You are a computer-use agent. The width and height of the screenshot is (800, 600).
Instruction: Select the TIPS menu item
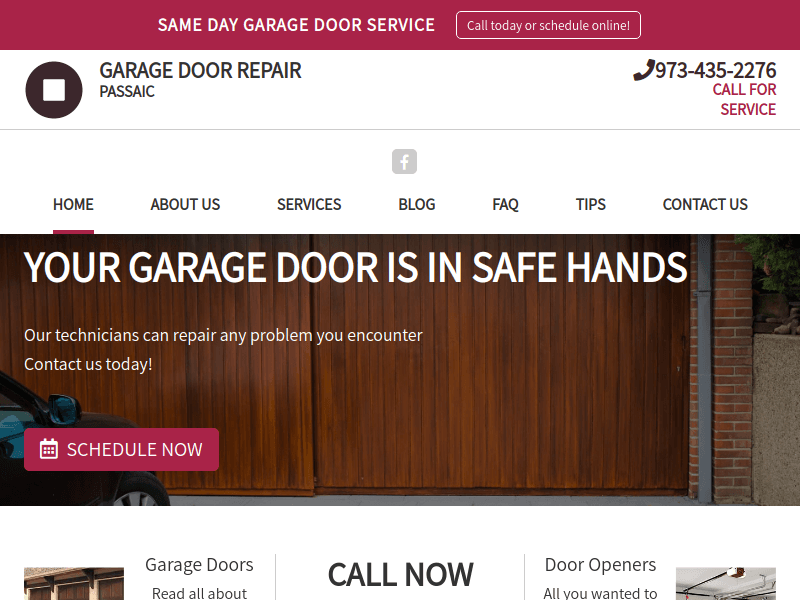pyautogui.click(x=590, y=204)
